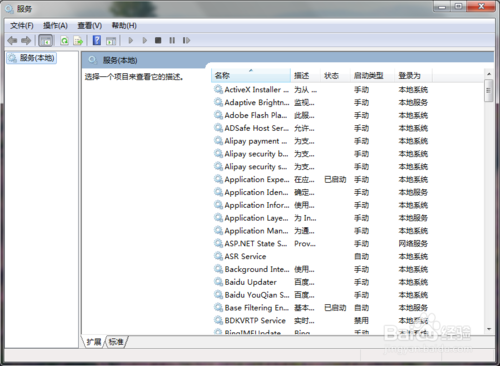Toggle the action pane toolbar icon
This screenshot has width=500, height=366.
[x=111, y=41]
